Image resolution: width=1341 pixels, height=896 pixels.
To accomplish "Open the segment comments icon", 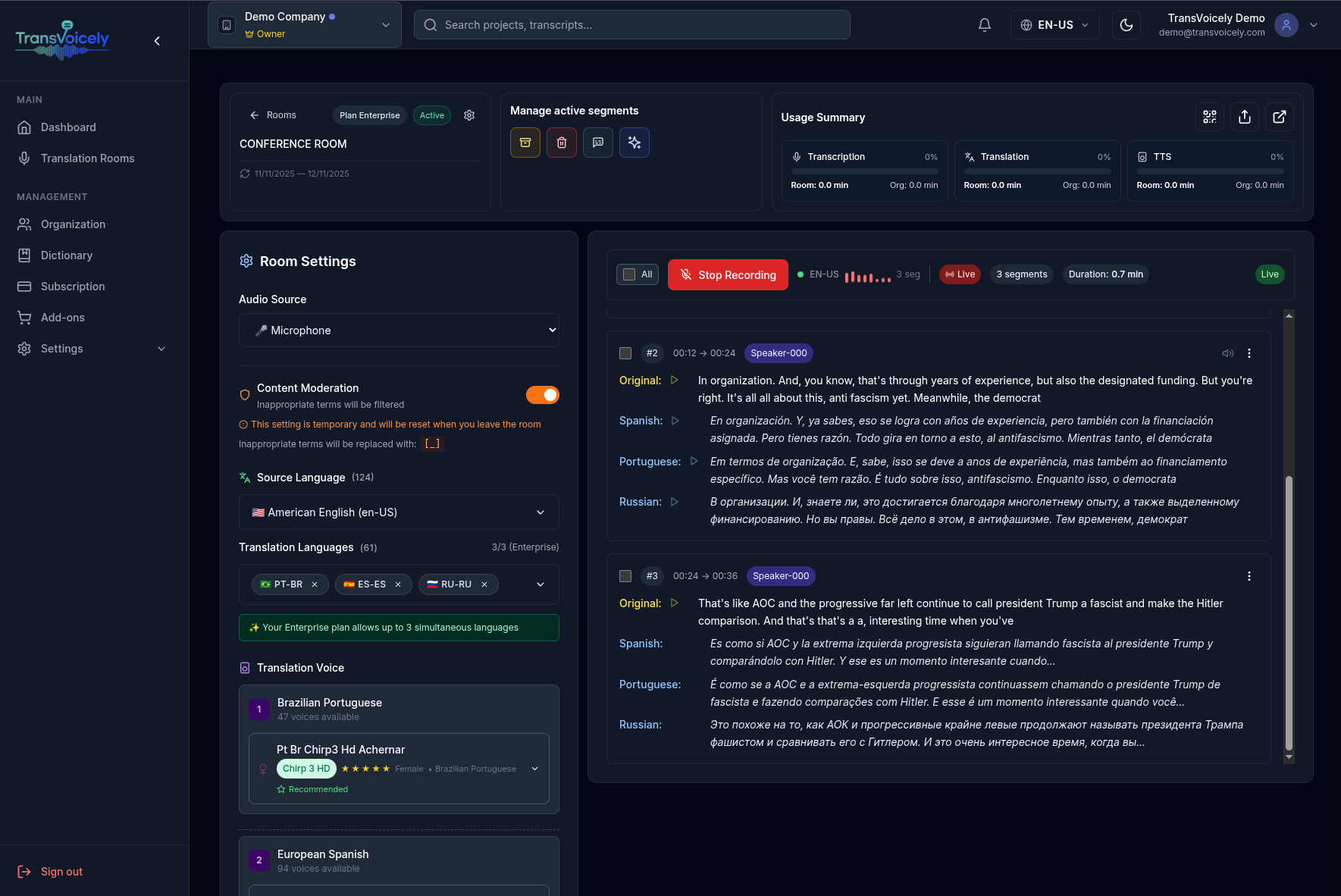I will [598, 142].
